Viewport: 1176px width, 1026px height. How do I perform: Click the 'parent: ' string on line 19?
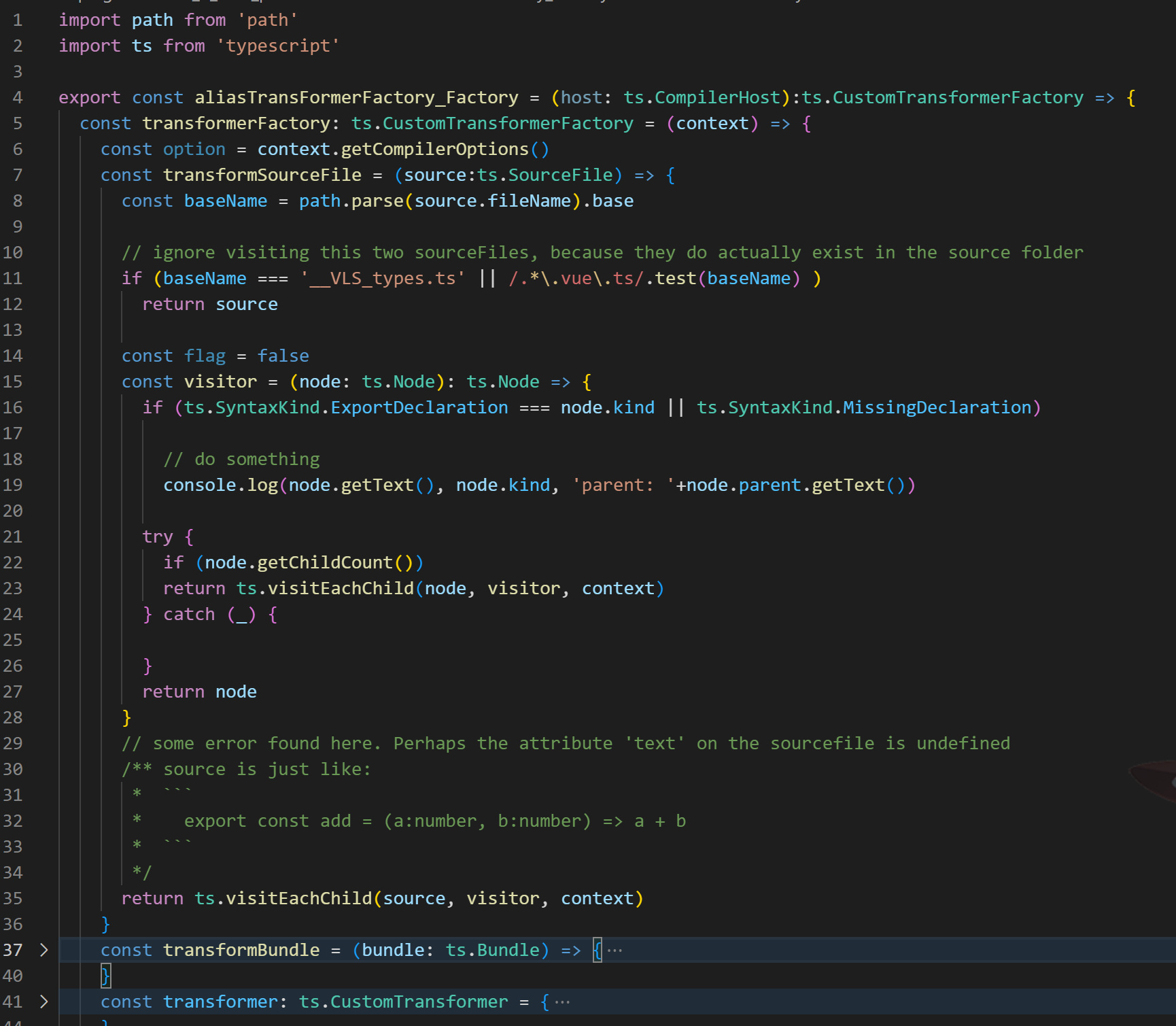point(623,485)
